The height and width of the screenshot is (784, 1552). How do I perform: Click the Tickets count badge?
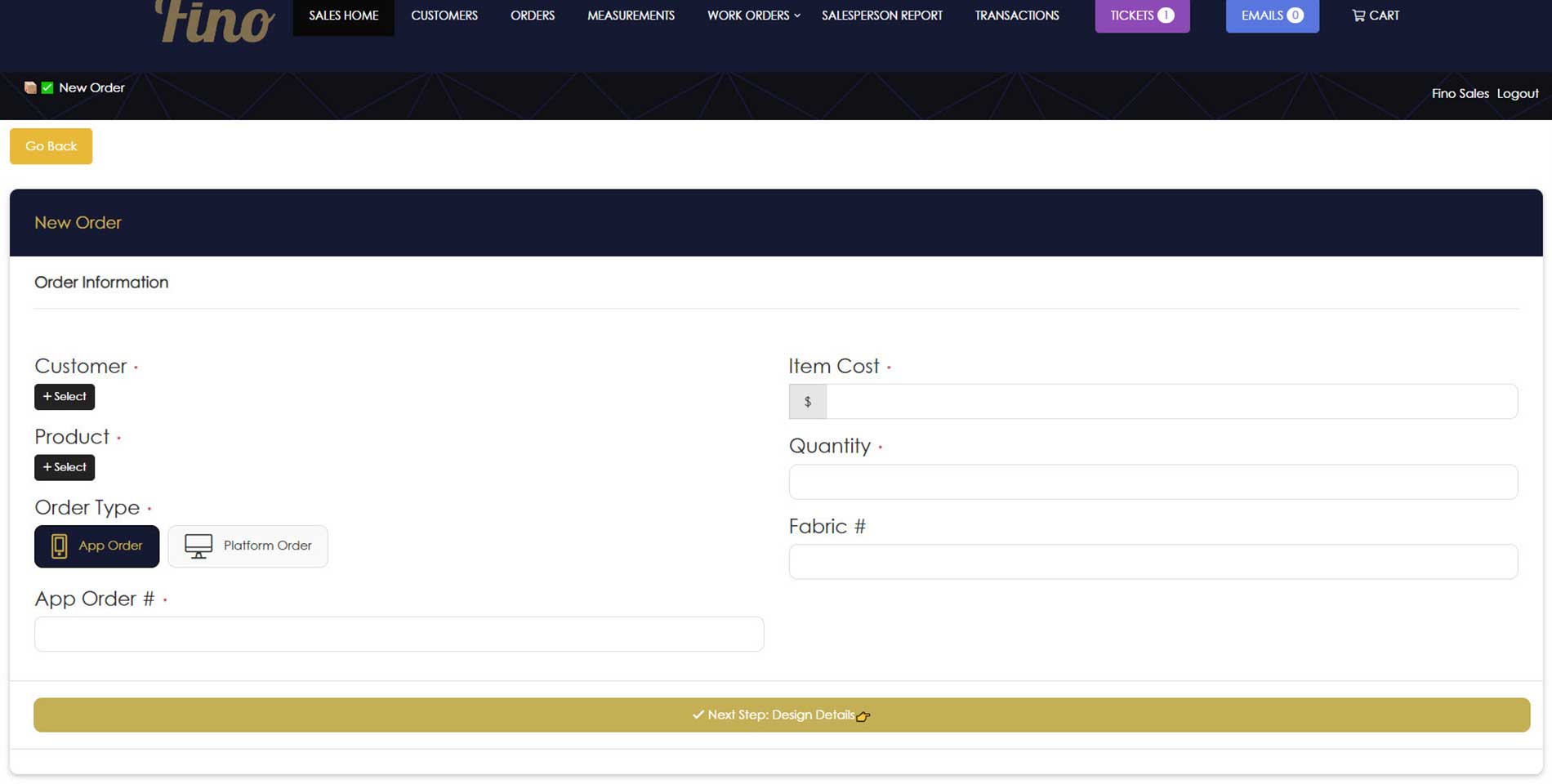click(x=1166, y=16)
